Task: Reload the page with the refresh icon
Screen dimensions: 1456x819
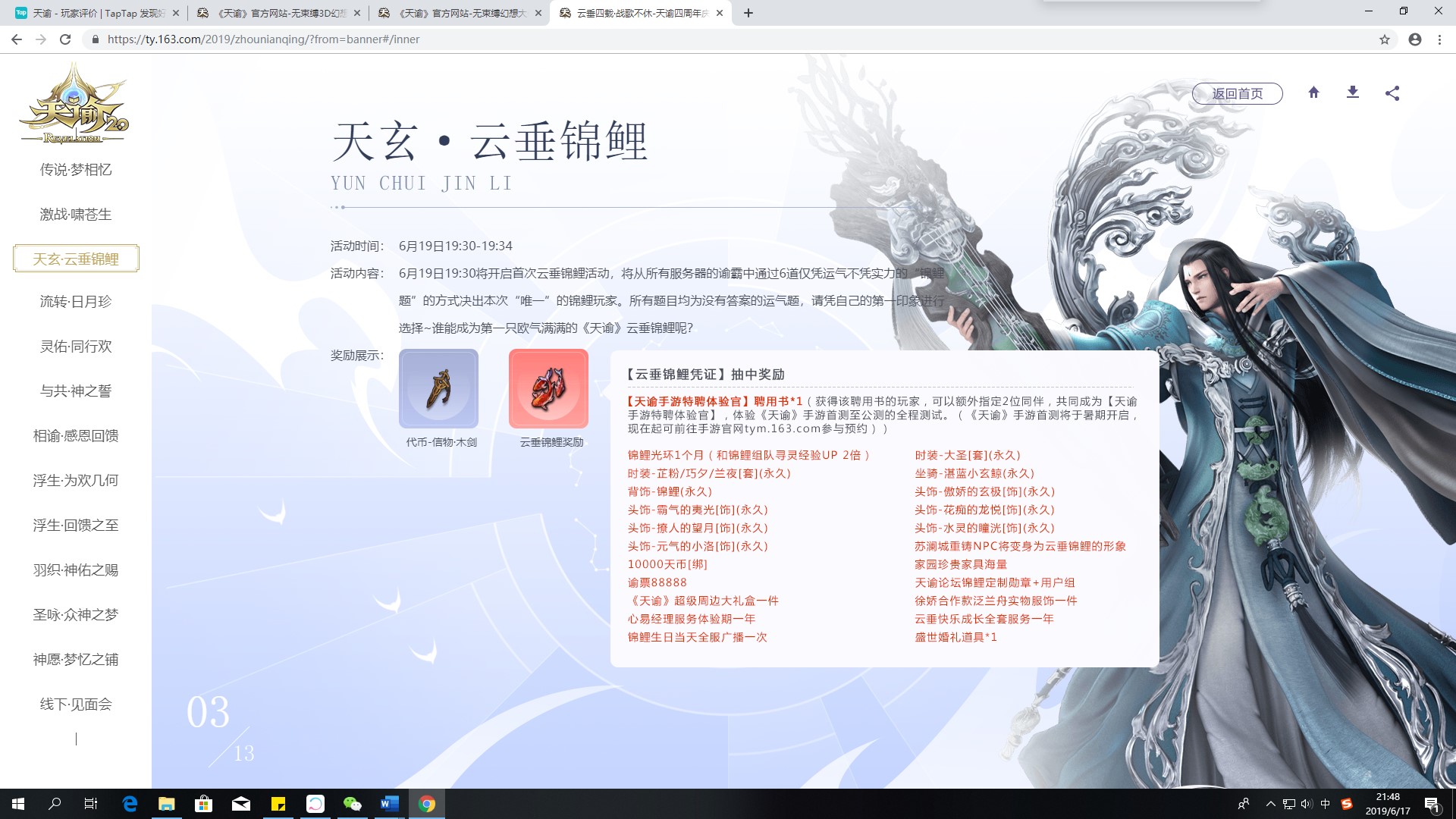Action: tap(65, 39)
